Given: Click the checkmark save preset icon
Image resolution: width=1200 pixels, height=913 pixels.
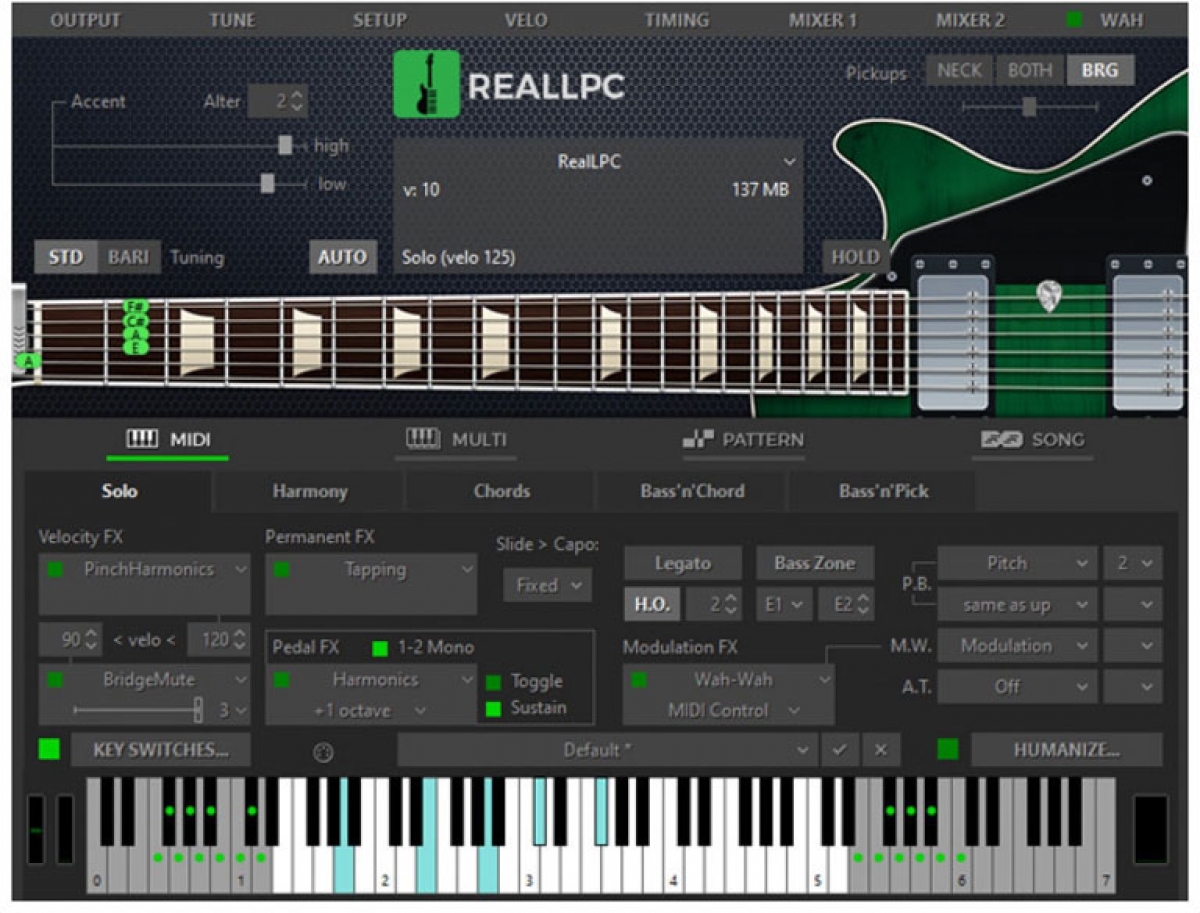Looking at the screenshot, I should 840,750.
